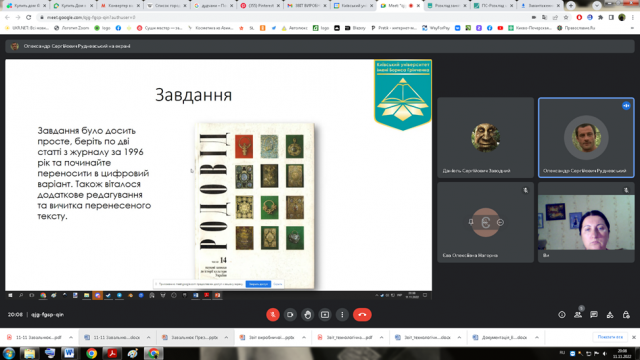This screenshot has width=640, height=360.
Task: Open the Логотип Zoom bookmark
Action: click(x=71, y=28)
